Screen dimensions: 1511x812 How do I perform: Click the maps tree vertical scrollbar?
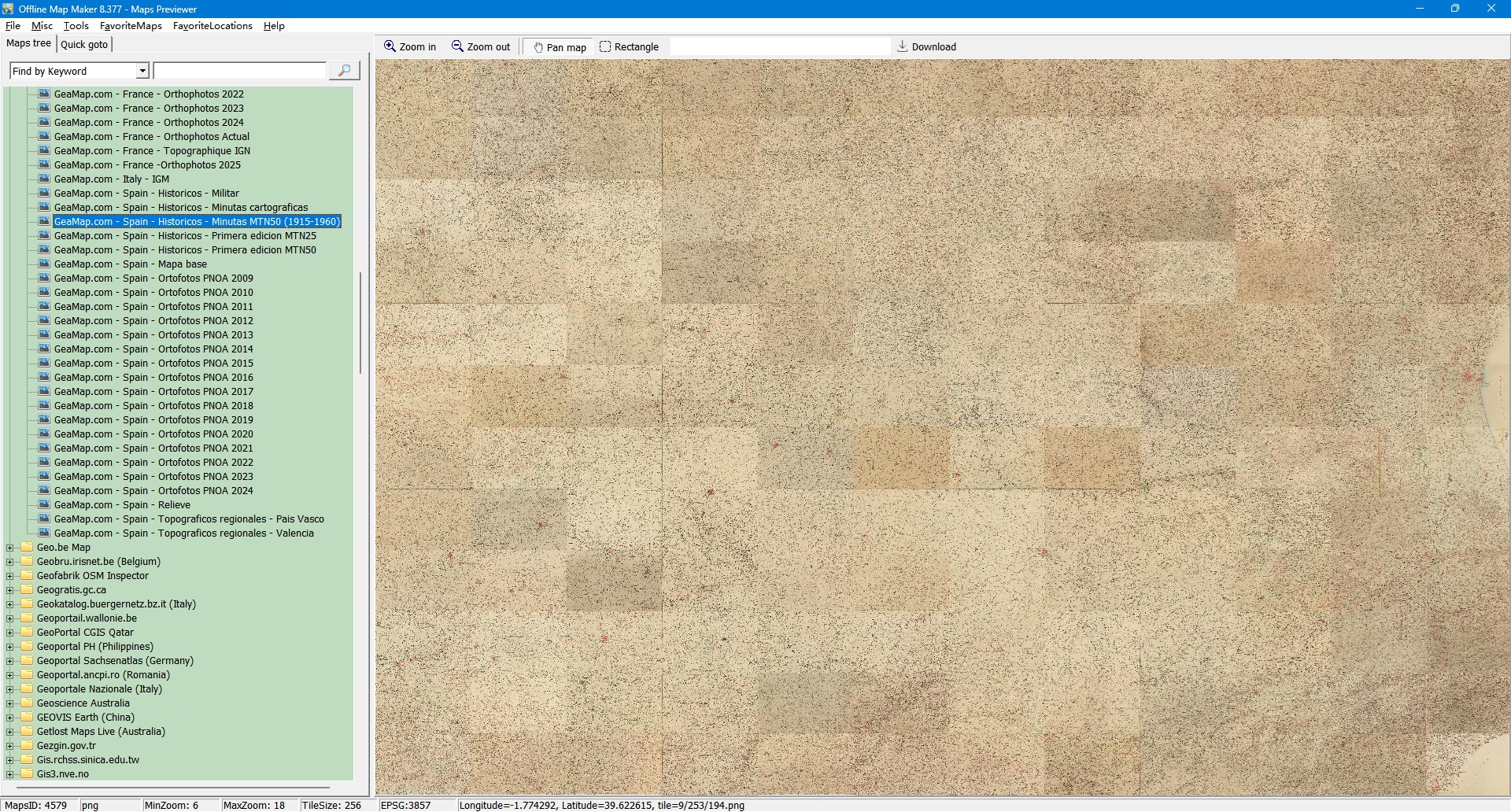pyautogui.click(x=360, y=323)
